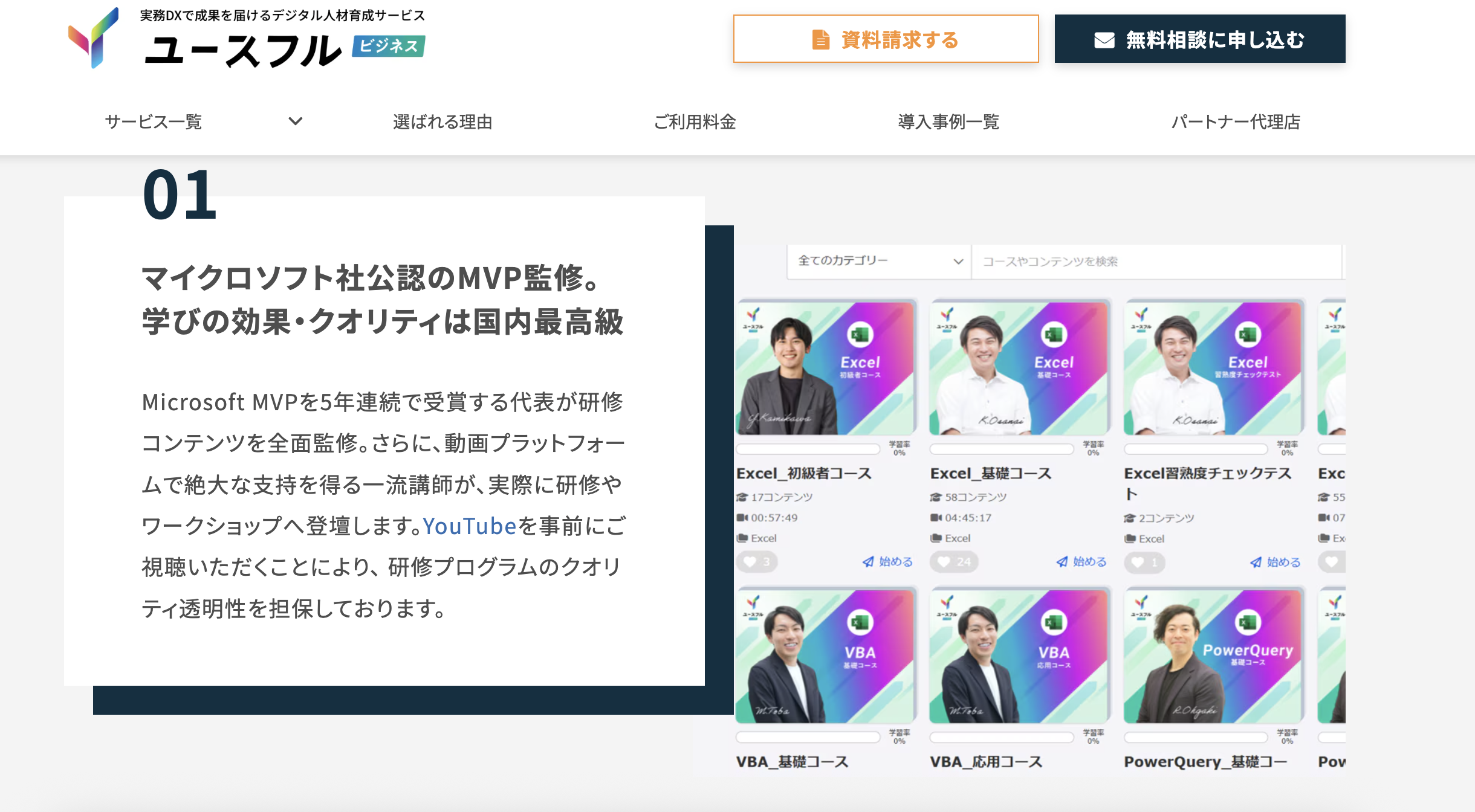
Task: Open 導入事例一覧 menu item
Action: 948,121
